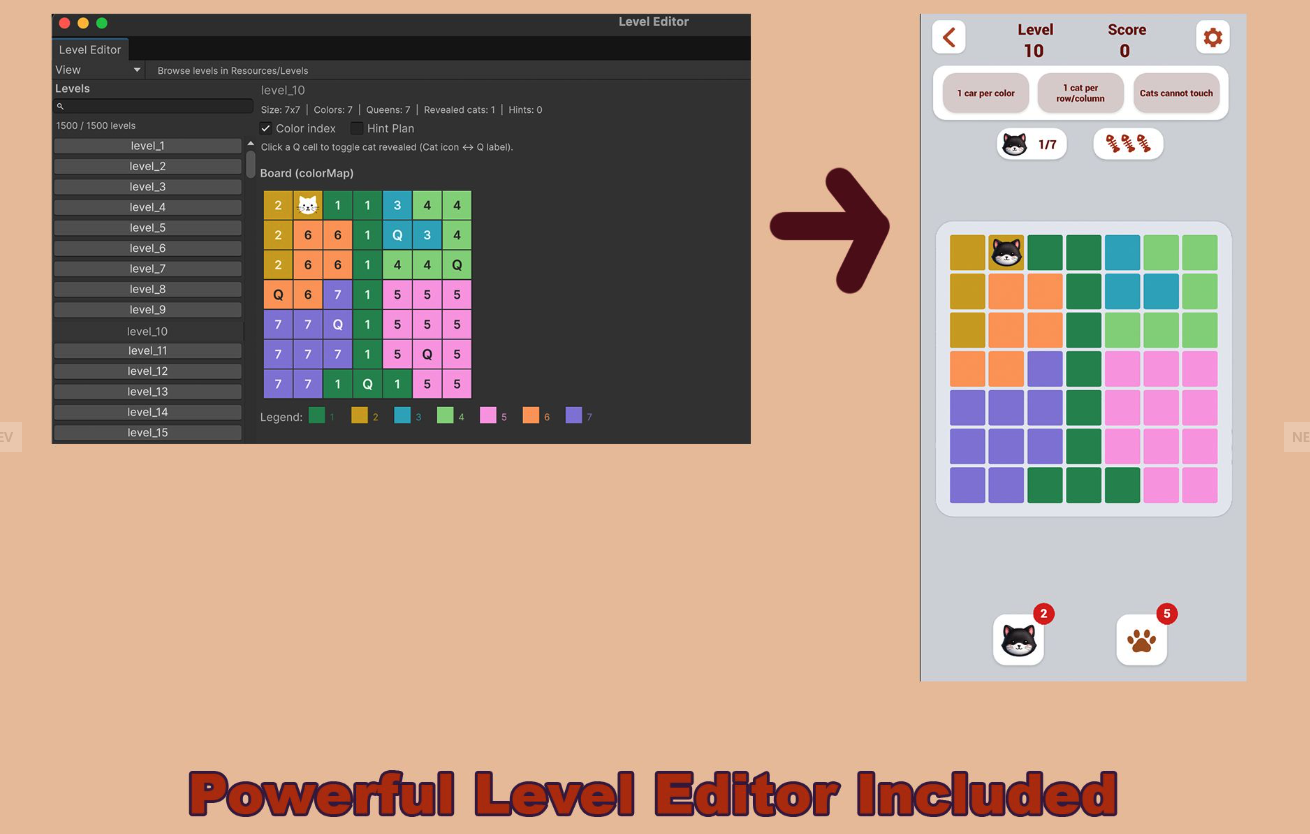1310x834 pixels.
Task: Toggle Q cell in the blue color 3 region
Action: (x=397, y=236)
